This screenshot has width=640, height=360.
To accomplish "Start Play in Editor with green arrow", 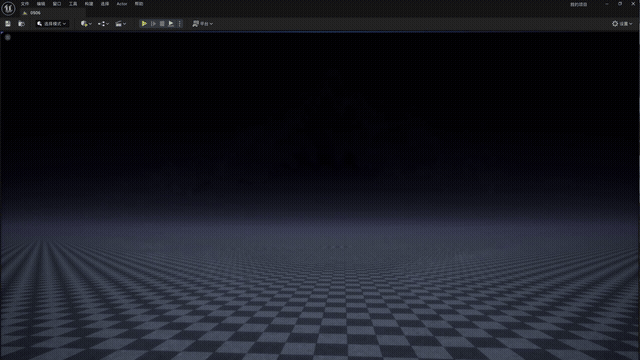I will [x=144, y=24].
